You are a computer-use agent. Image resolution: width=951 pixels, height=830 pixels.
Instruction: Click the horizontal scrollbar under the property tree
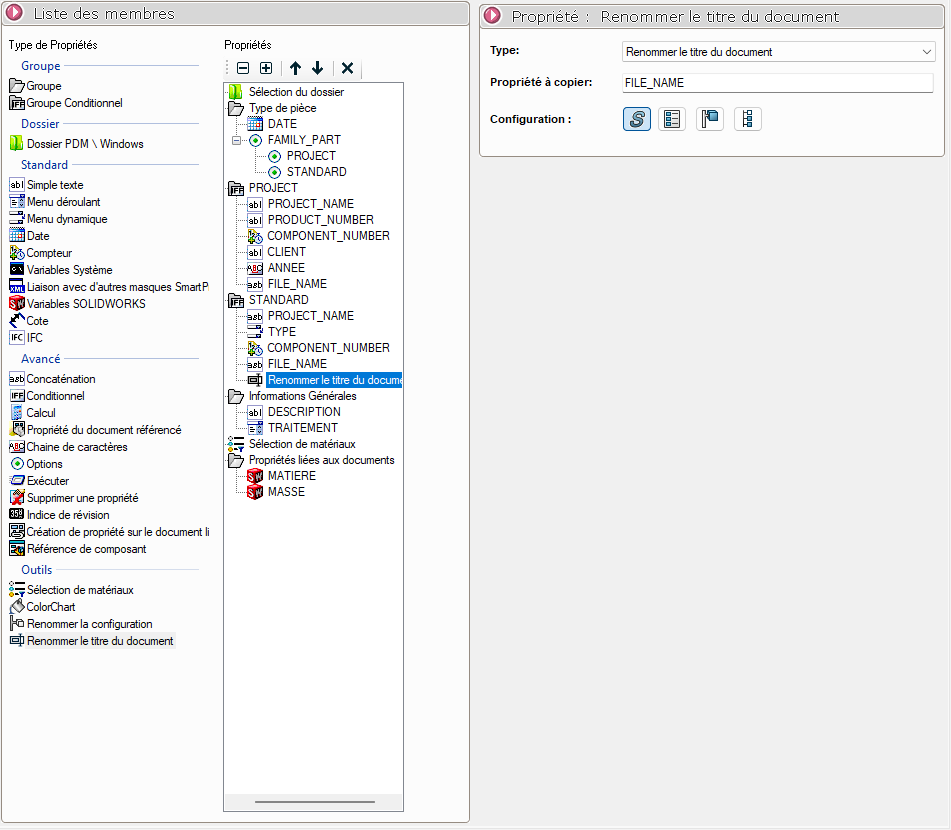coord(314,801)
